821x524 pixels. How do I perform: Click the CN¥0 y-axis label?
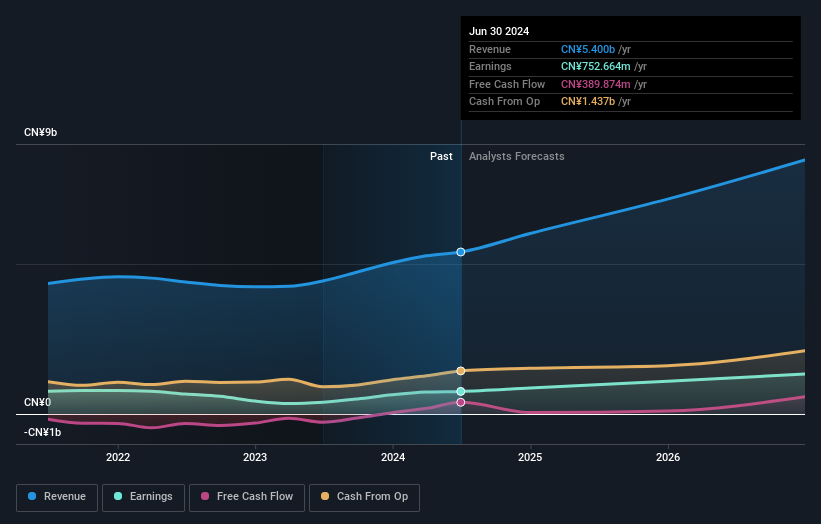point(38,403)
